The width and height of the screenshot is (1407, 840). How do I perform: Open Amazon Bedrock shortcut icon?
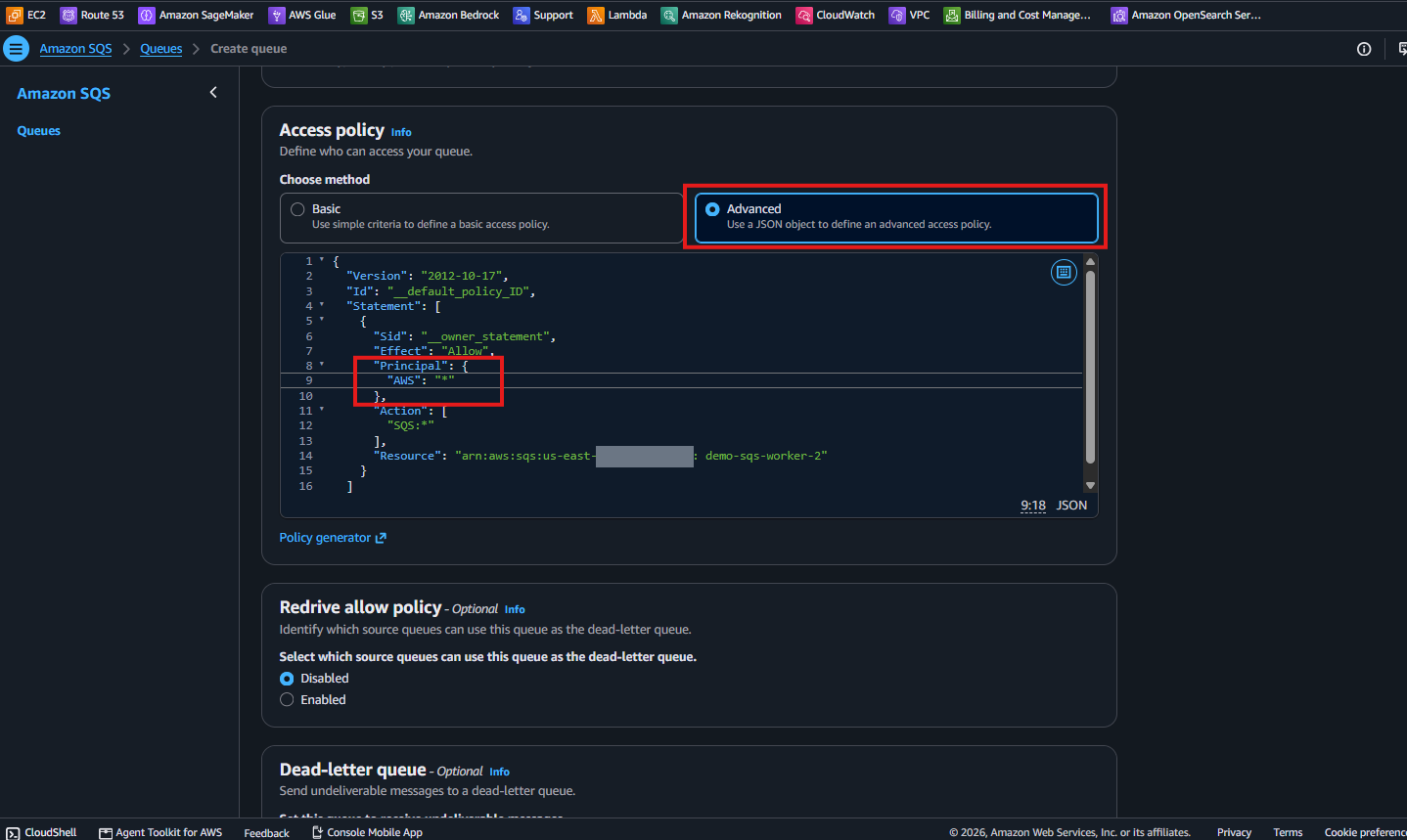point(406,15)
